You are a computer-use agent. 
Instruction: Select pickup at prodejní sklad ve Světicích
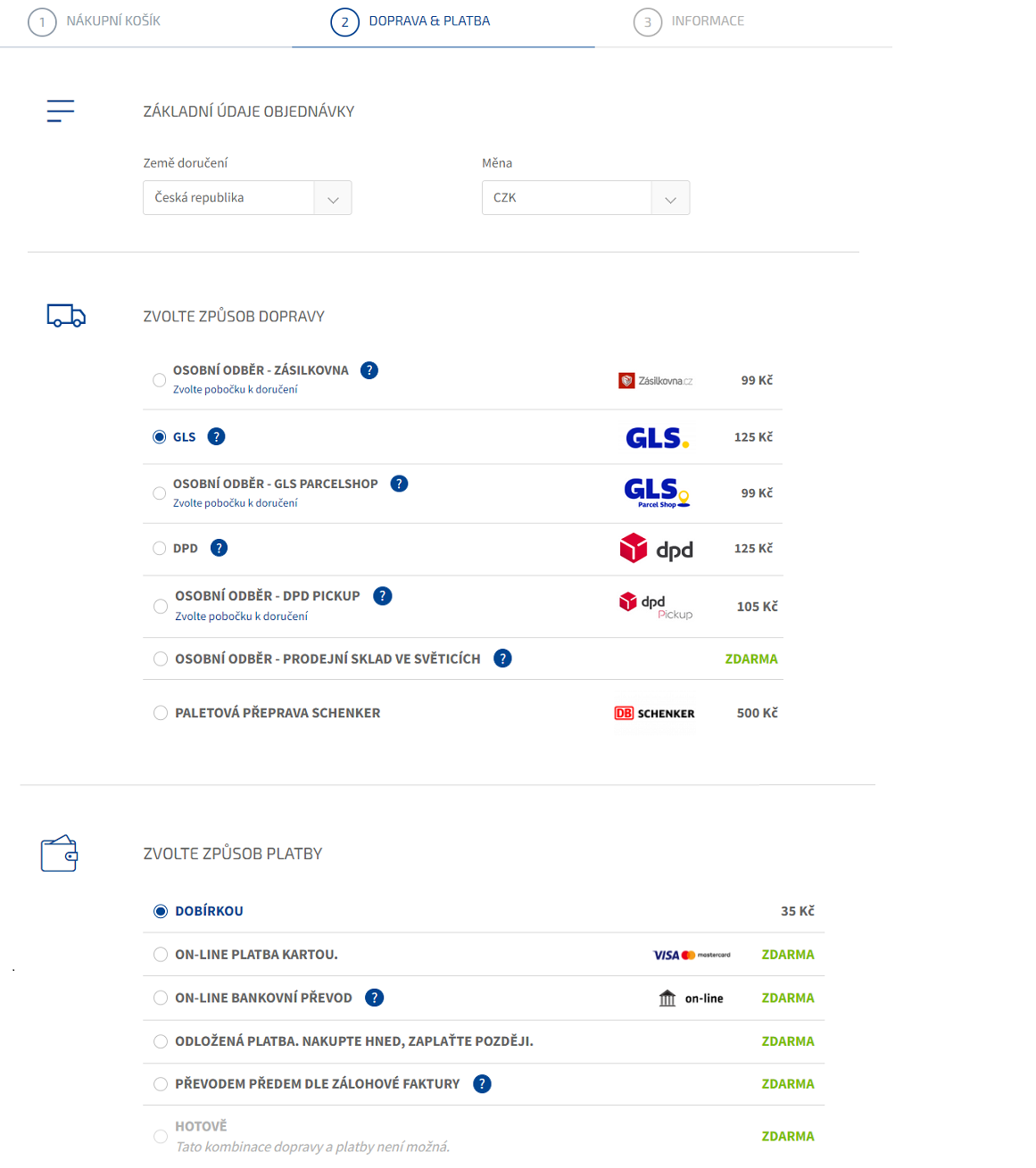(x=161, y=659)
